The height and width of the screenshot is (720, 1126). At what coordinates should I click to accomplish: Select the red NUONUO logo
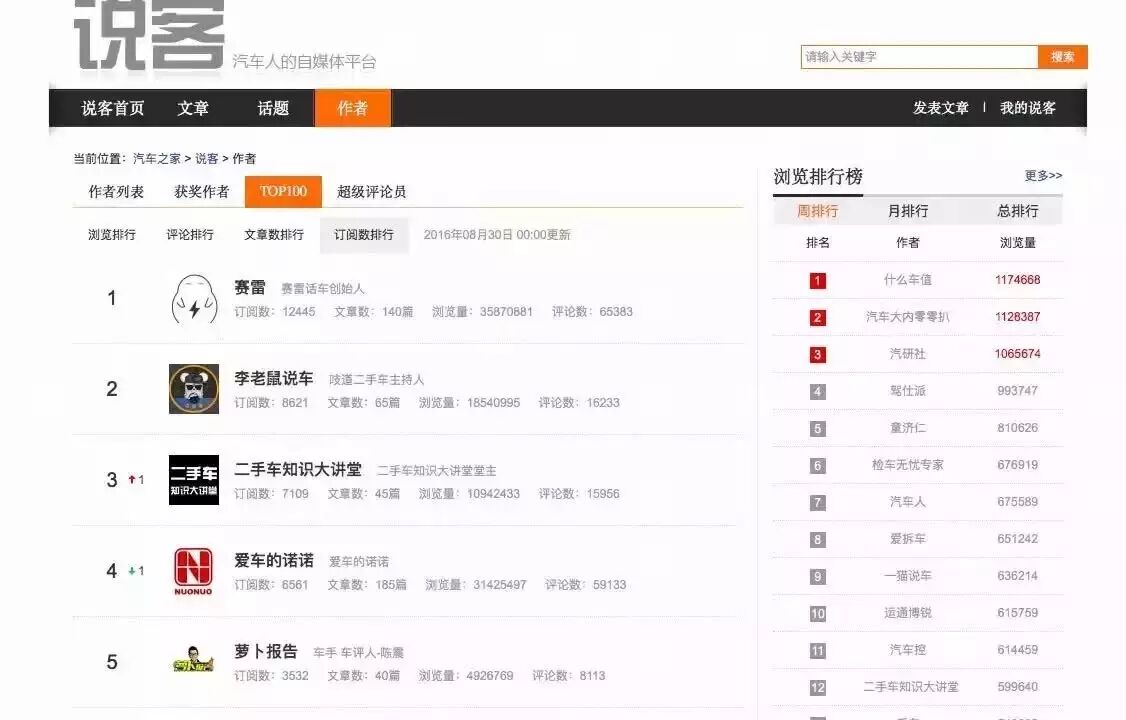pos(194,571)
